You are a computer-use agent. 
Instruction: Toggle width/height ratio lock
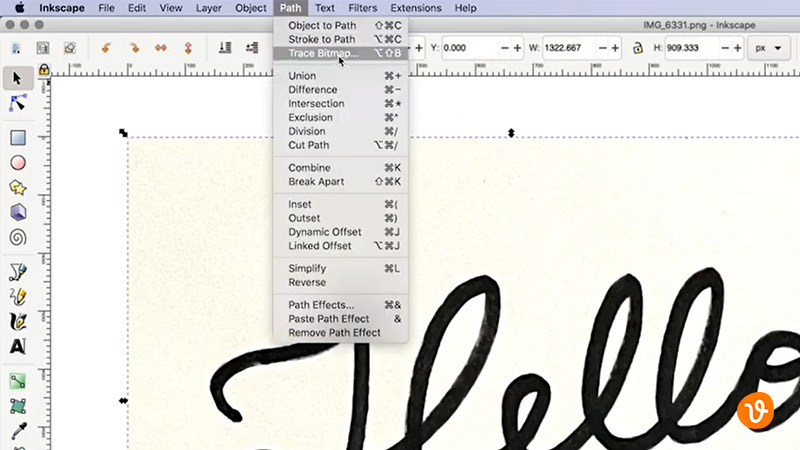(x=638, y=48)
